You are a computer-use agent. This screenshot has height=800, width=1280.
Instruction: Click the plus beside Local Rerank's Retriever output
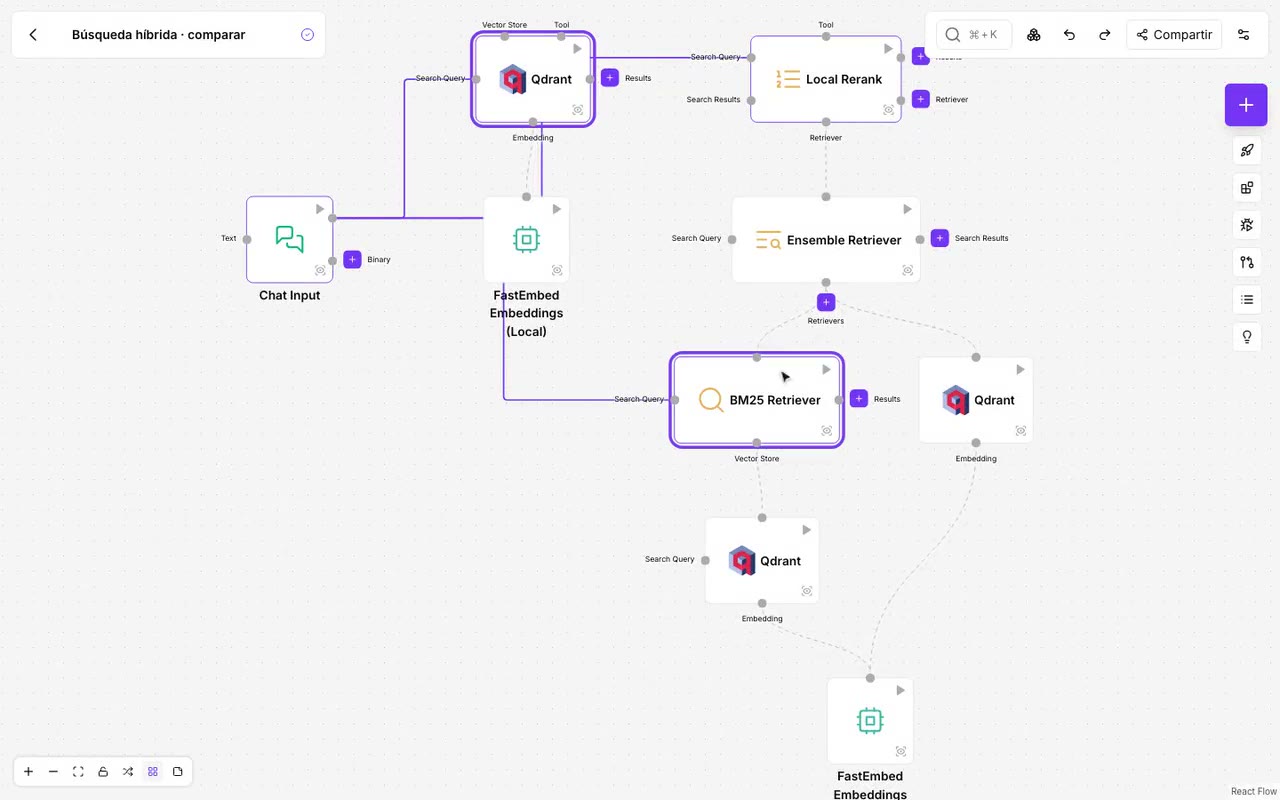pos(921,99)
